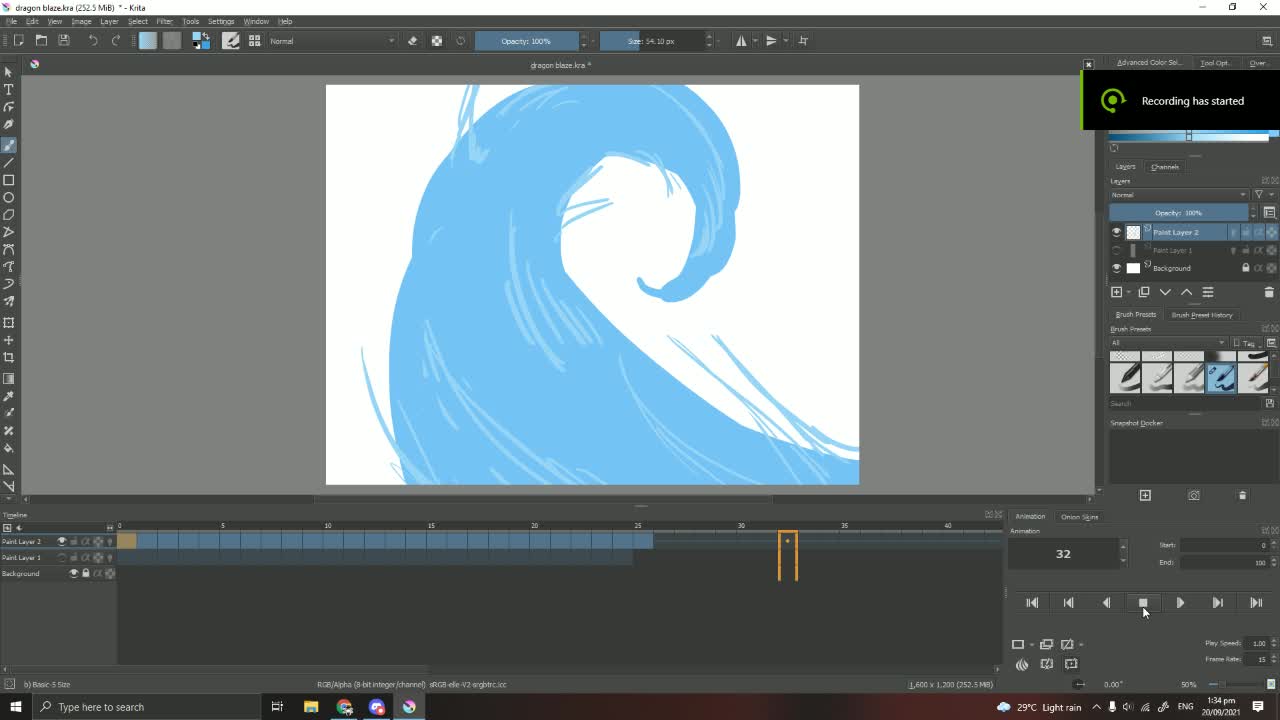Image resolution: width=1280 pixels, height=720 pixels.
Task: Open the brush presets chooser grid icon
Action: 255,41
